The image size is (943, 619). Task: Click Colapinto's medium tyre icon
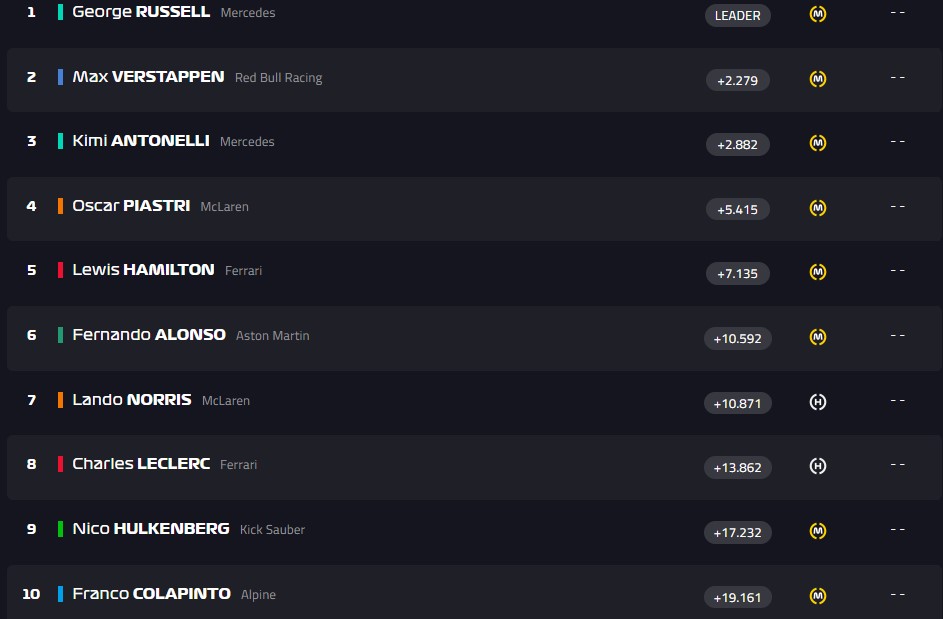pos(818,596)
